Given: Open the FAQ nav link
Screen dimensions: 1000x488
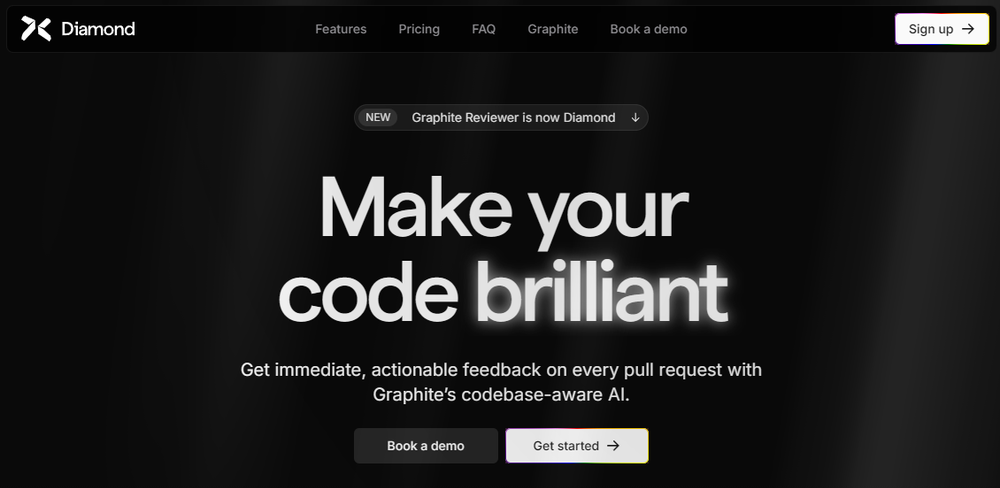Looking at the screenshot, I should (483, 29).
